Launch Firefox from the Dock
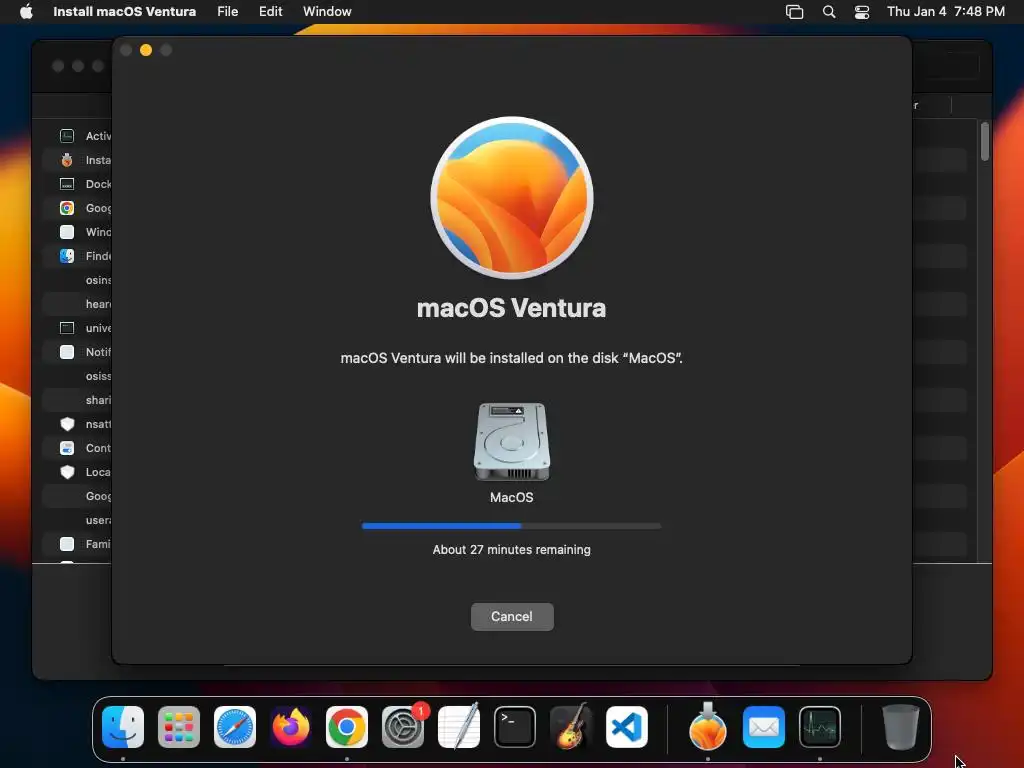1024x768 pixels. pos(291,727)
